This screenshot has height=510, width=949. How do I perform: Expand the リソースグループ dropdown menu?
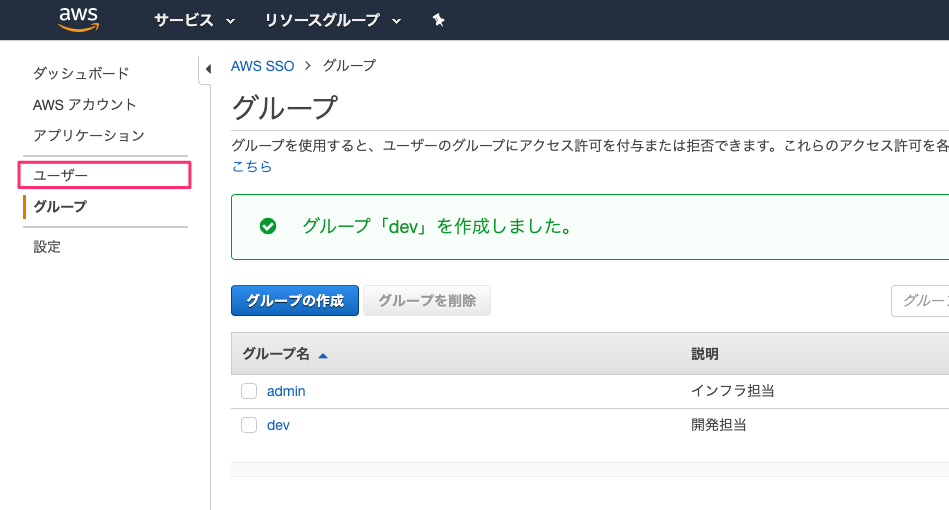pyautogui.click(x=333, y=20)
